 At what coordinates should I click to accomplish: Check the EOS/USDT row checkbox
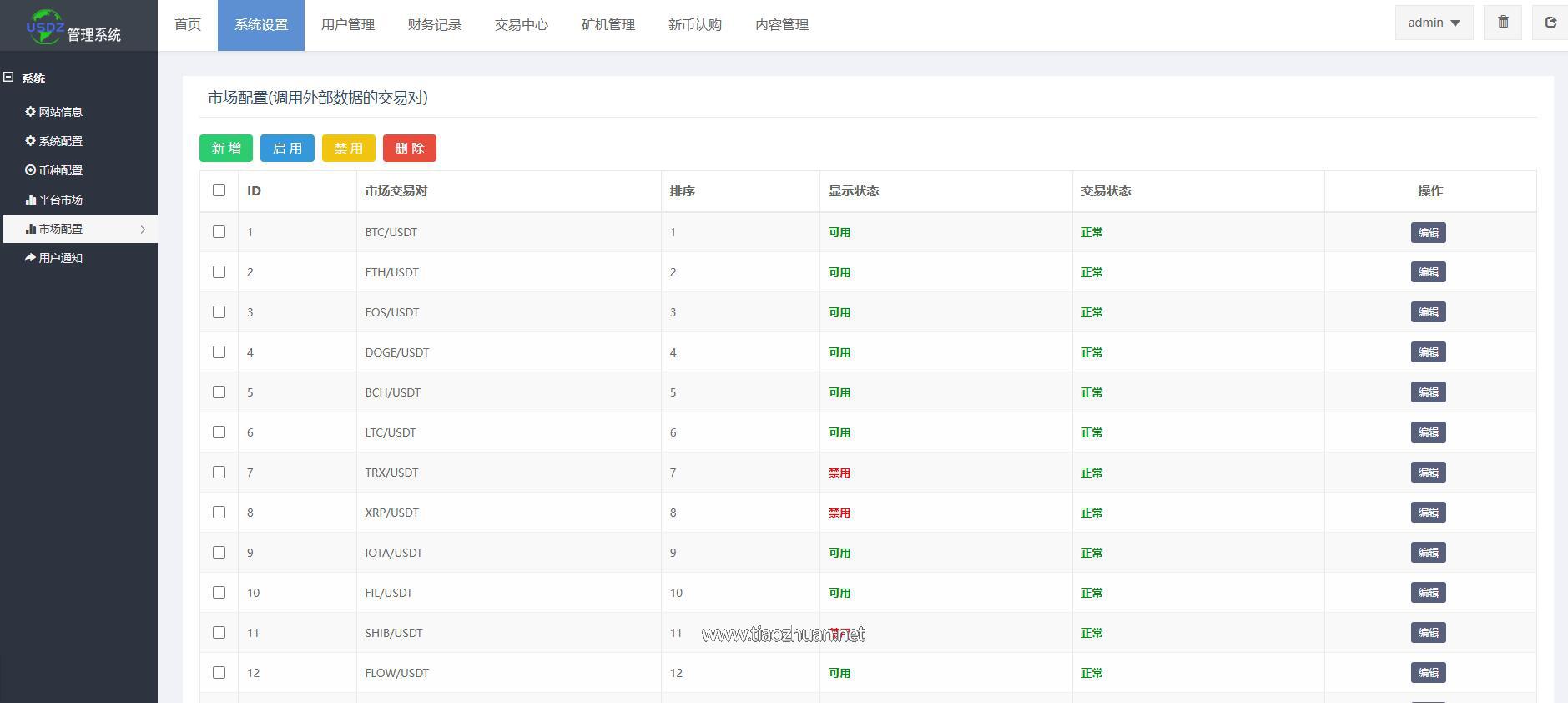[x=219, y=311]
